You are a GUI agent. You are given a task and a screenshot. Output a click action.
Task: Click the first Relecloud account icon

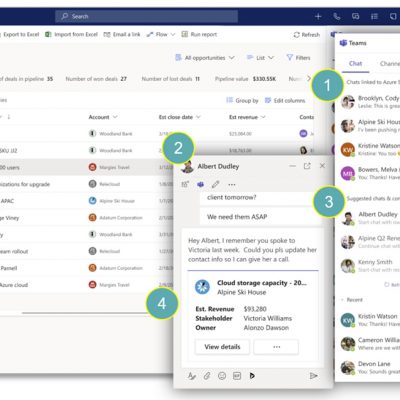92,184
